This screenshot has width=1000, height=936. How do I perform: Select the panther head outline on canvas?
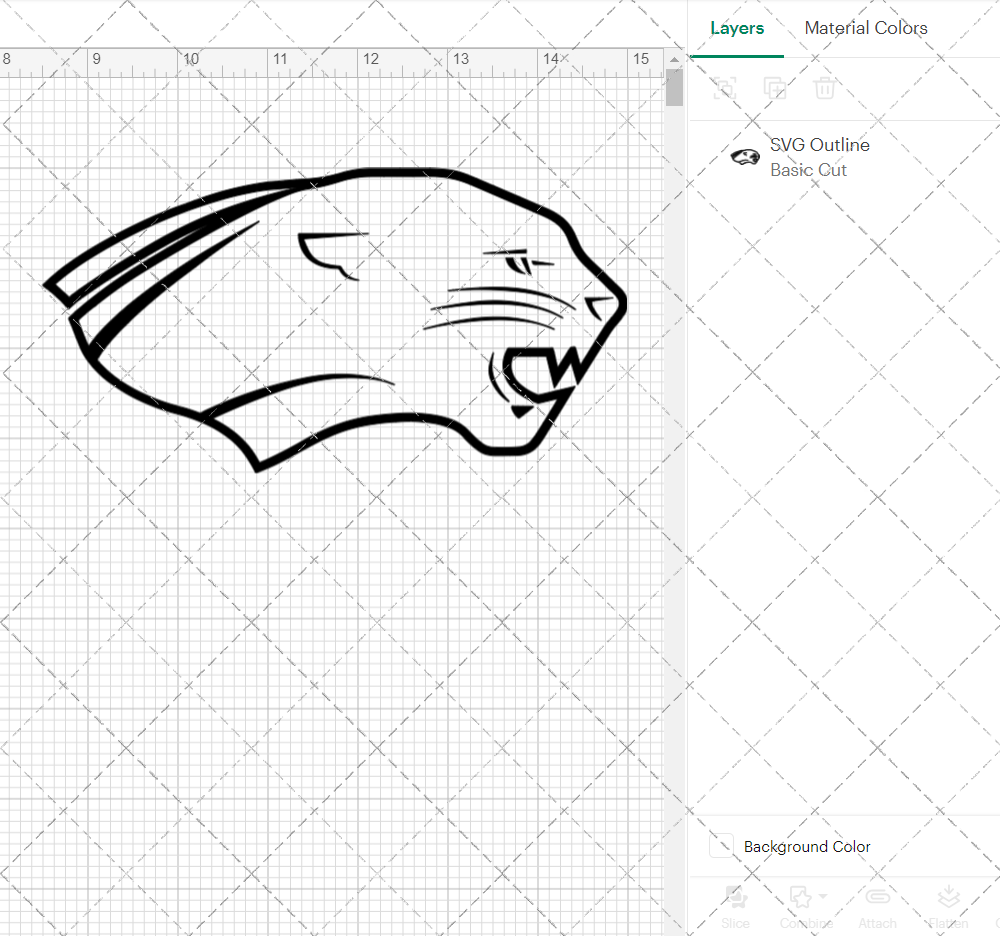click(335, 320)
